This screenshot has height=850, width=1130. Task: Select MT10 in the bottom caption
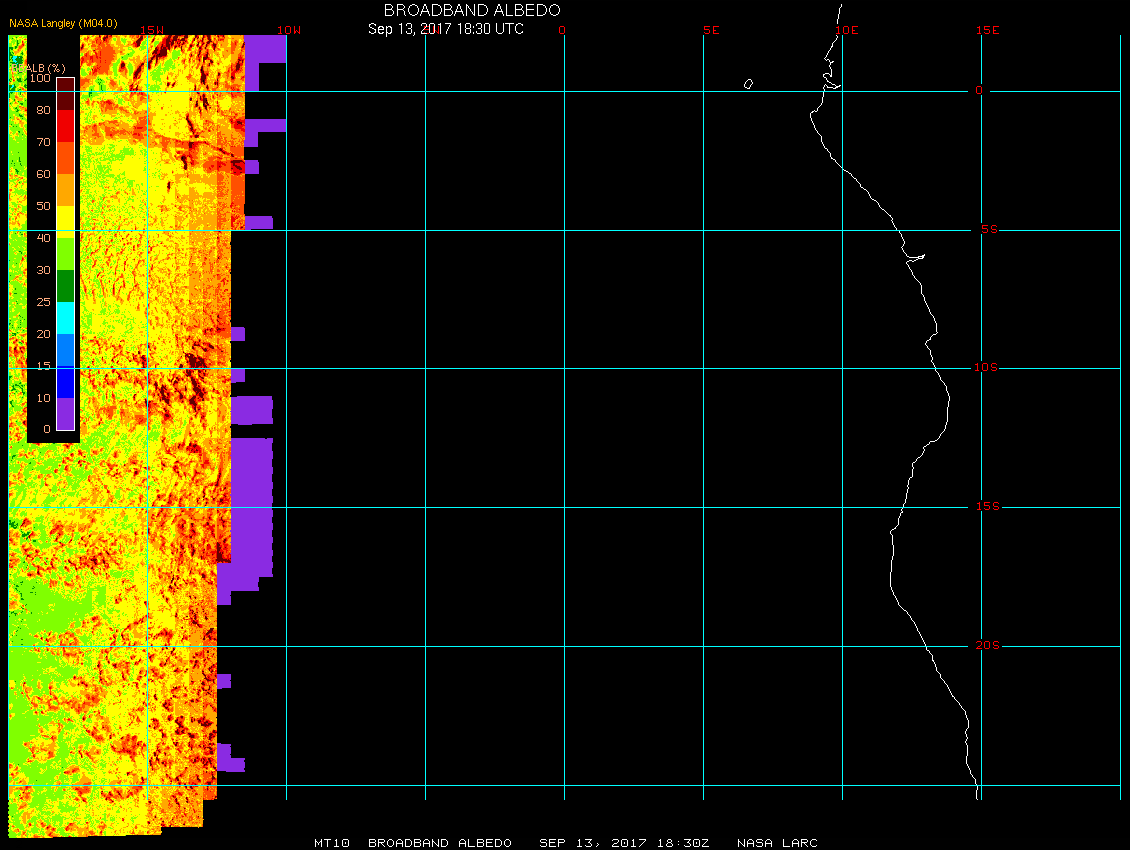coord(331,843)
